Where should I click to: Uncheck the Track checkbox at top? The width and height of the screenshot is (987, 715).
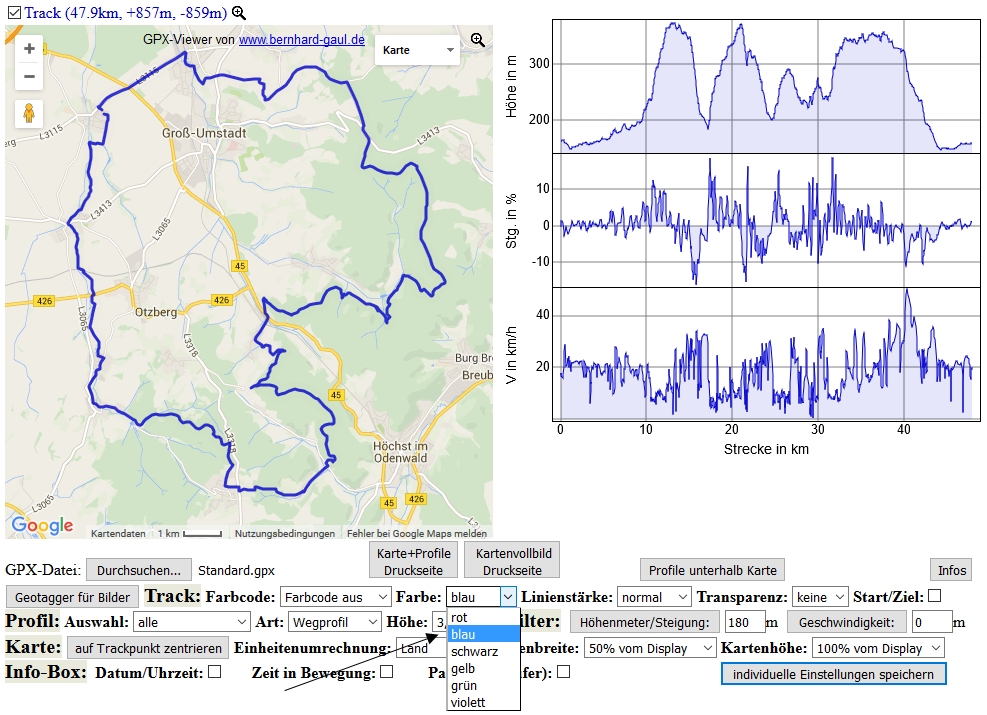[x=13, y=13]
